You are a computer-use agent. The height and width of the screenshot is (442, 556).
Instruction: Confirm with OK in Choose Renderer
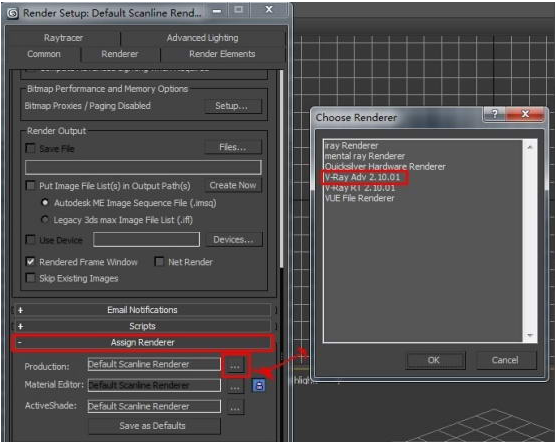[434, 360]
